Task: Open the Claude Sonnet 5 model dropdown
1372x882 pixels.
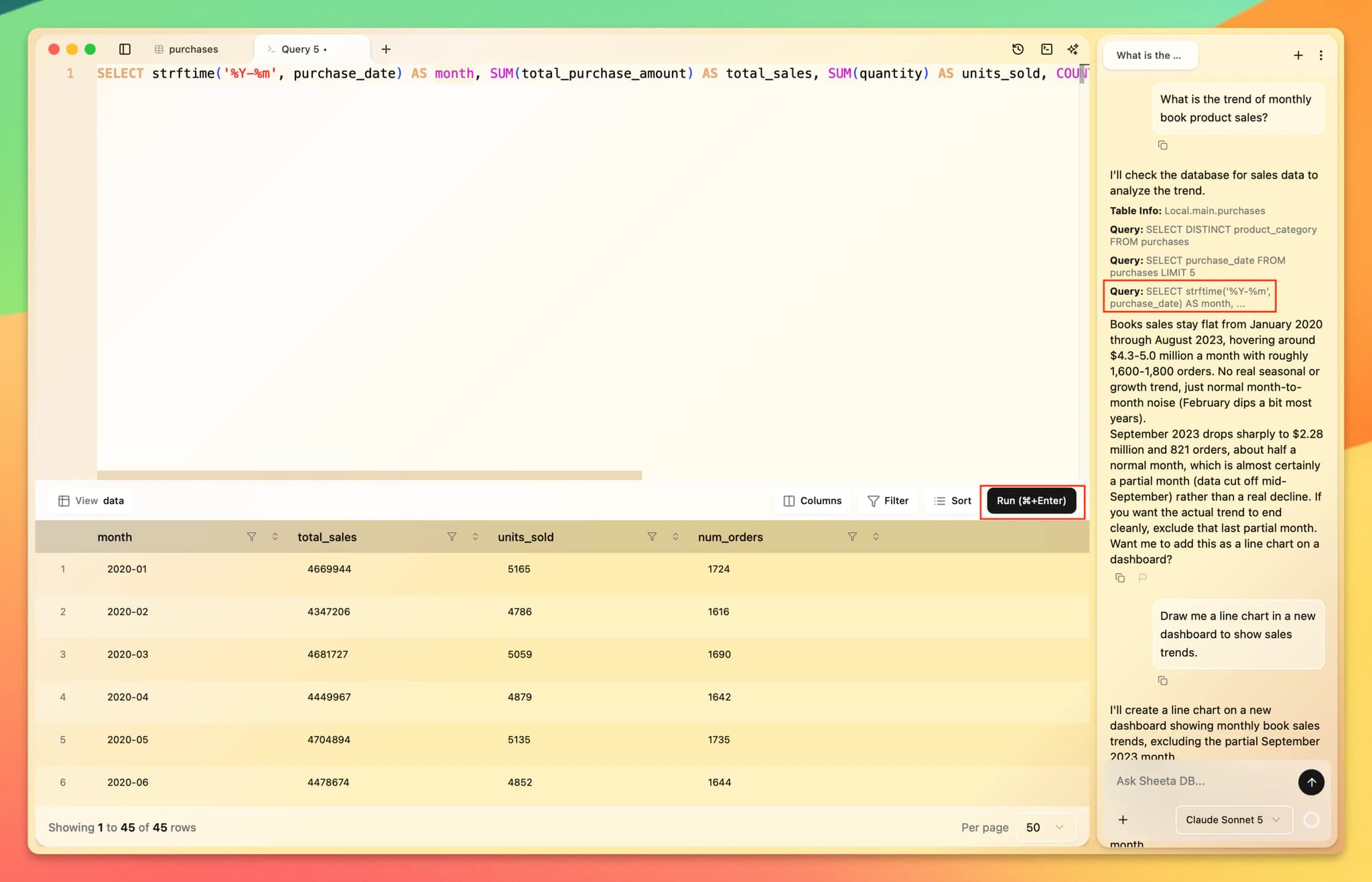Action: point(1234,820)
